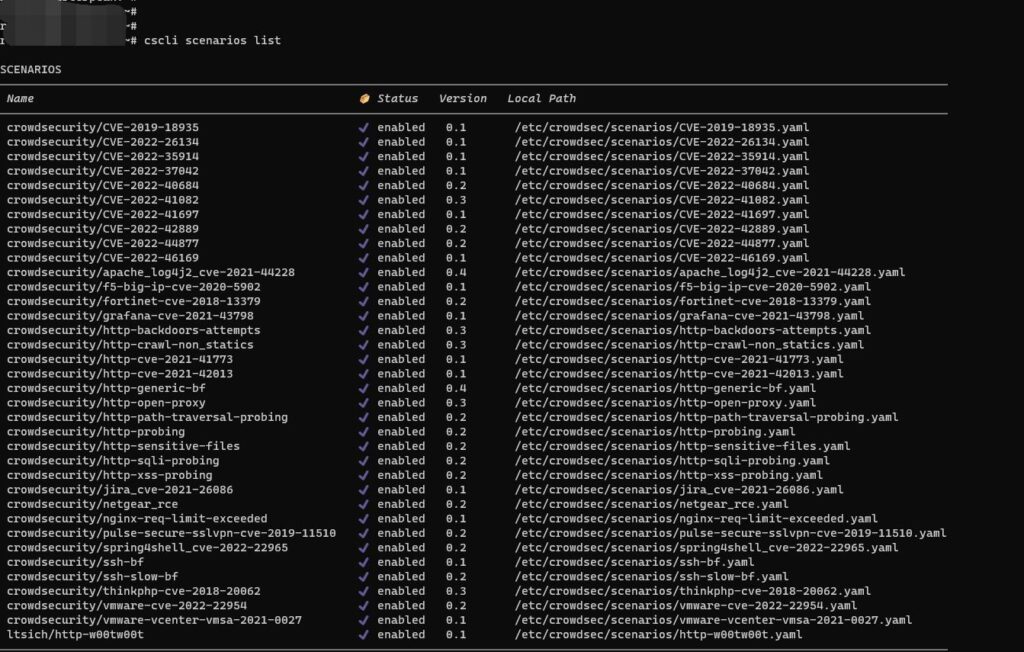This screenshot has height=652, width=1024.
Task: Select crowdsecurity/http-open-proxy name
Action: [x=106, y=402]
